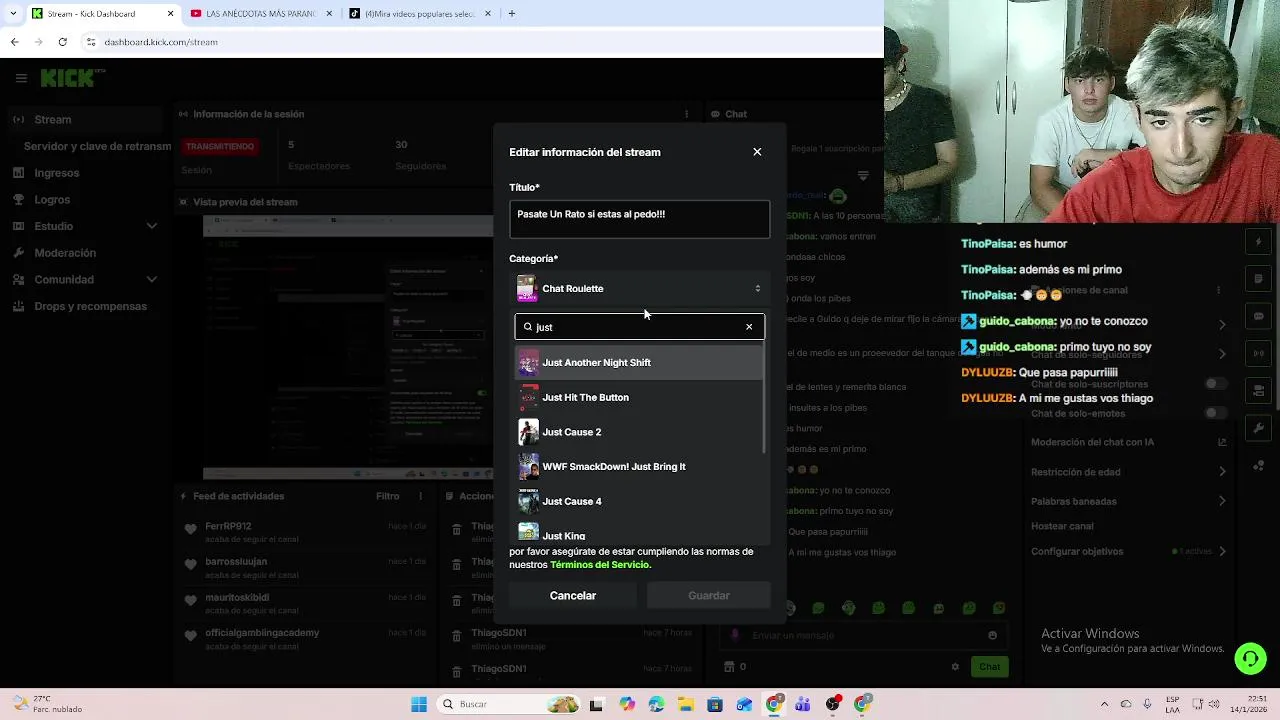Screen dimensions: 1280x720
Task: Open the Términos del Servicio link
Action: coord(600,565)
